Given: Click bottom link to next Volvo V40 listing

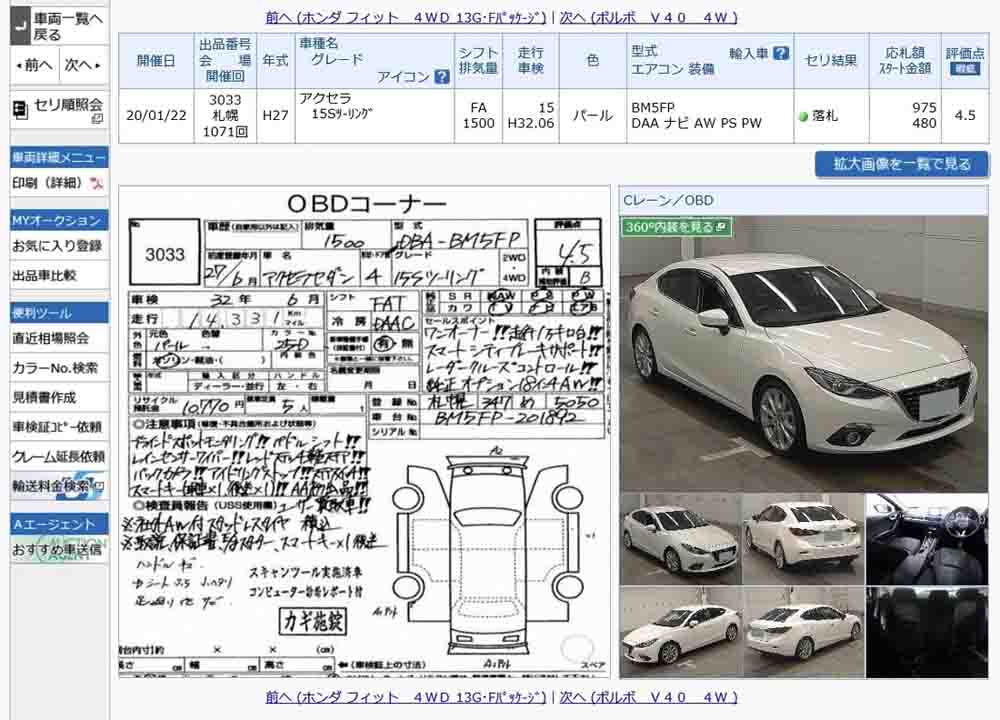Looking at the screenshot, I should click(649, 698).
